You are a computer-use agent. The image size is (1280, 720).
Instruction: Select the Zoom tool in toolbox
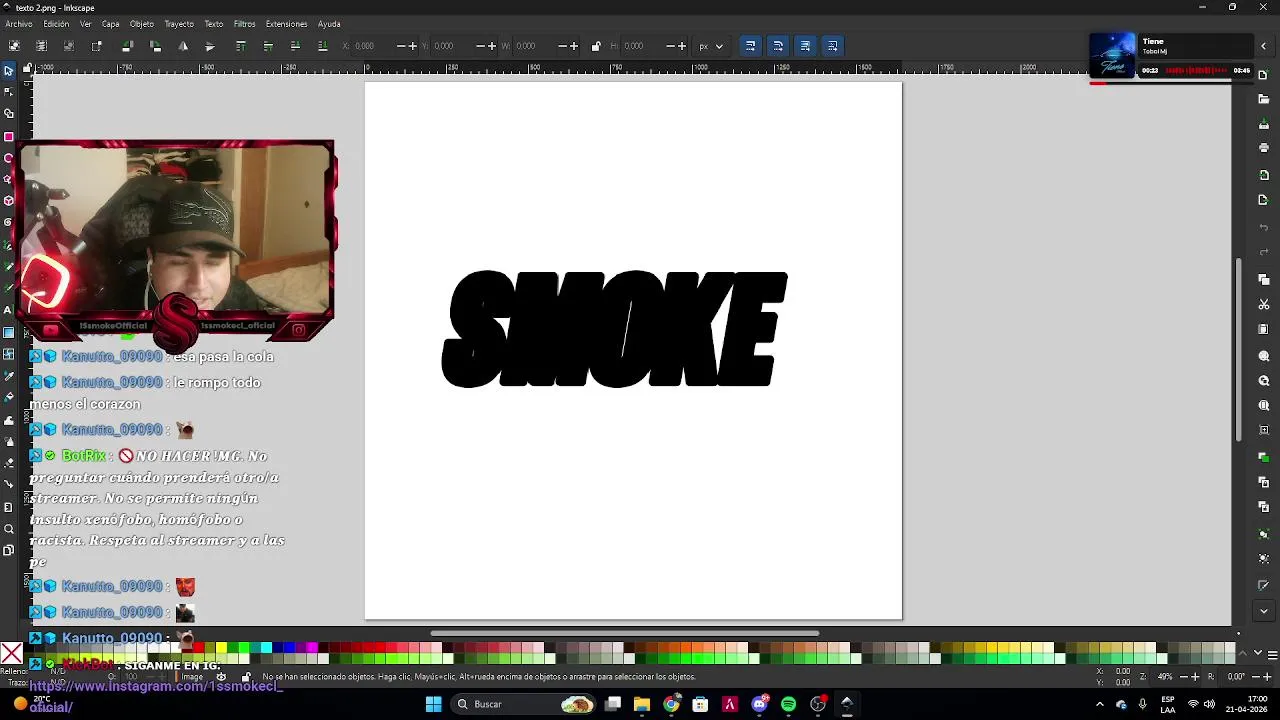tap(9, 529)
